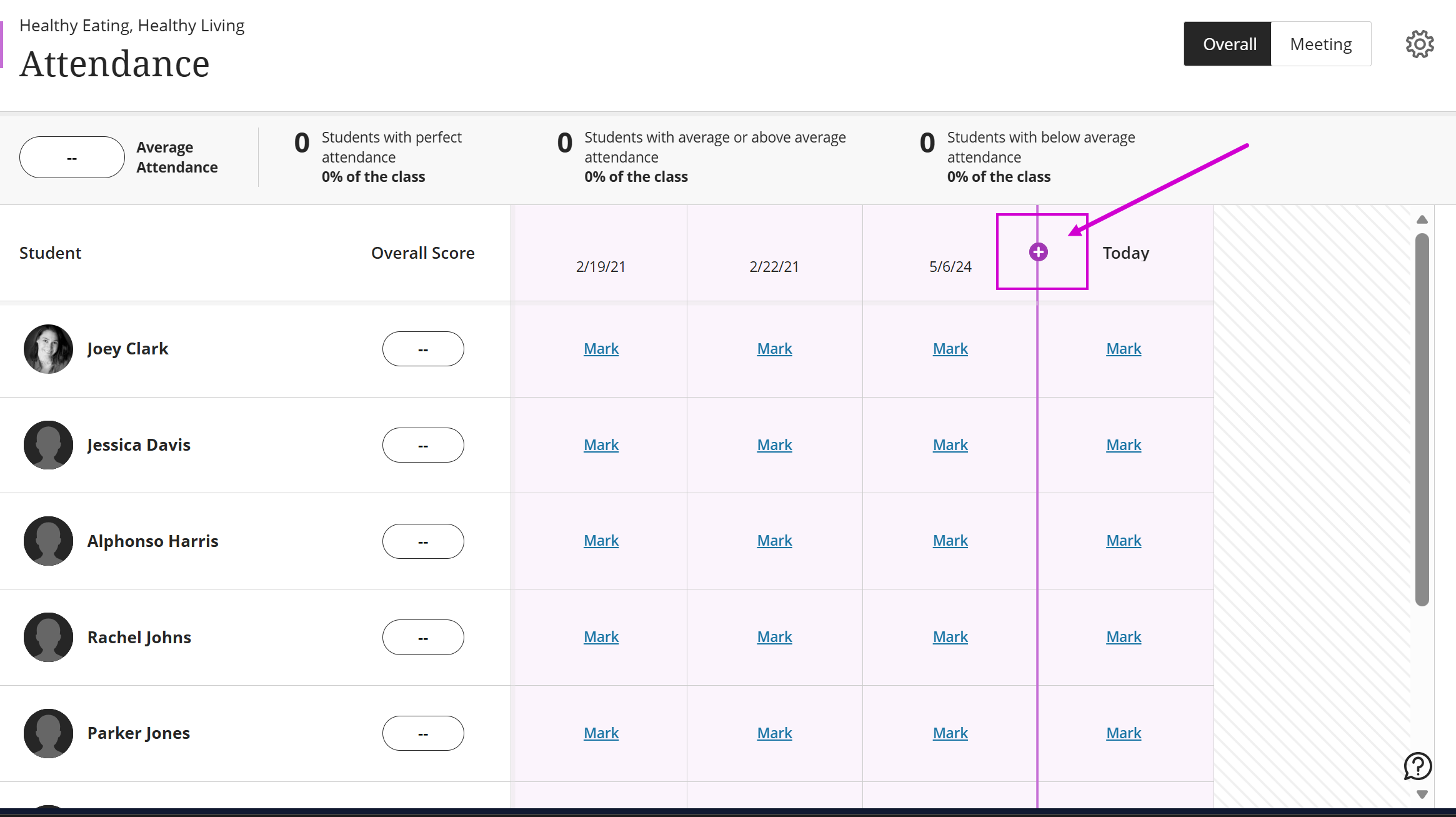Mark Jessica Davis for 2/19/21

601,445
